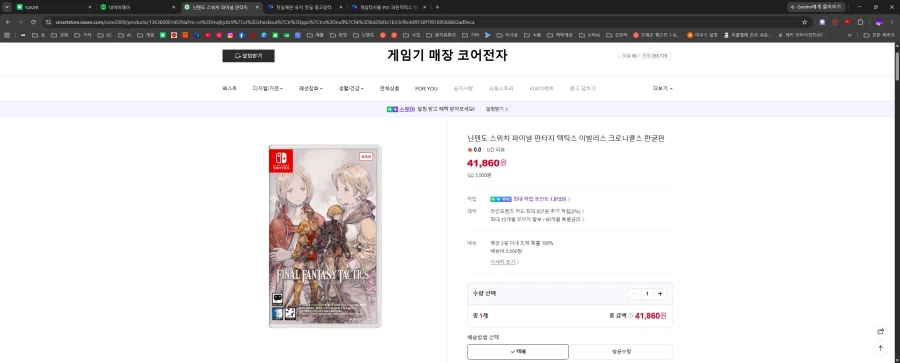Click the 0건 리뷰 review count link
This screenshot has width=900, height=363.
click(x=495, y=150)
